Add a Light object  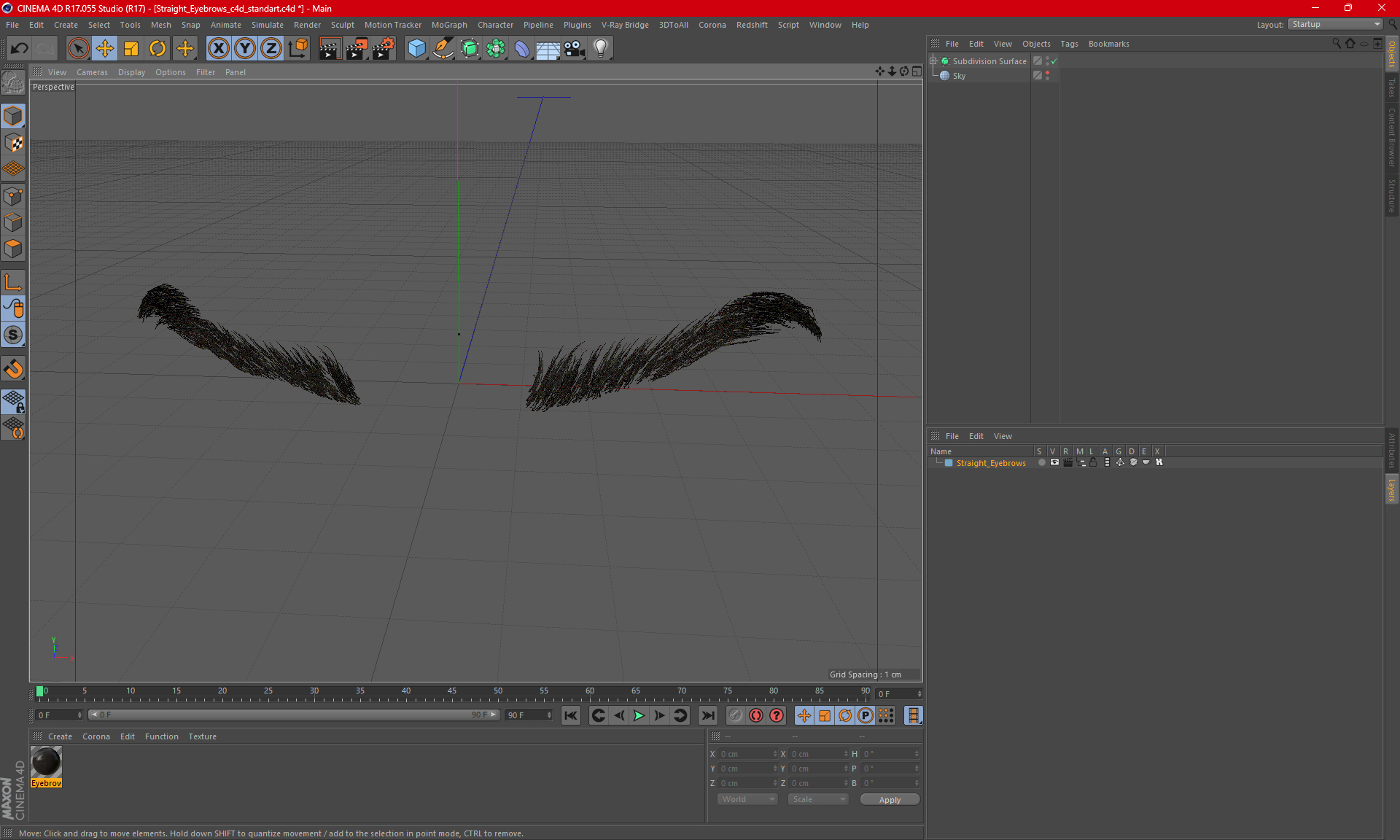click(x=601, y=49)
